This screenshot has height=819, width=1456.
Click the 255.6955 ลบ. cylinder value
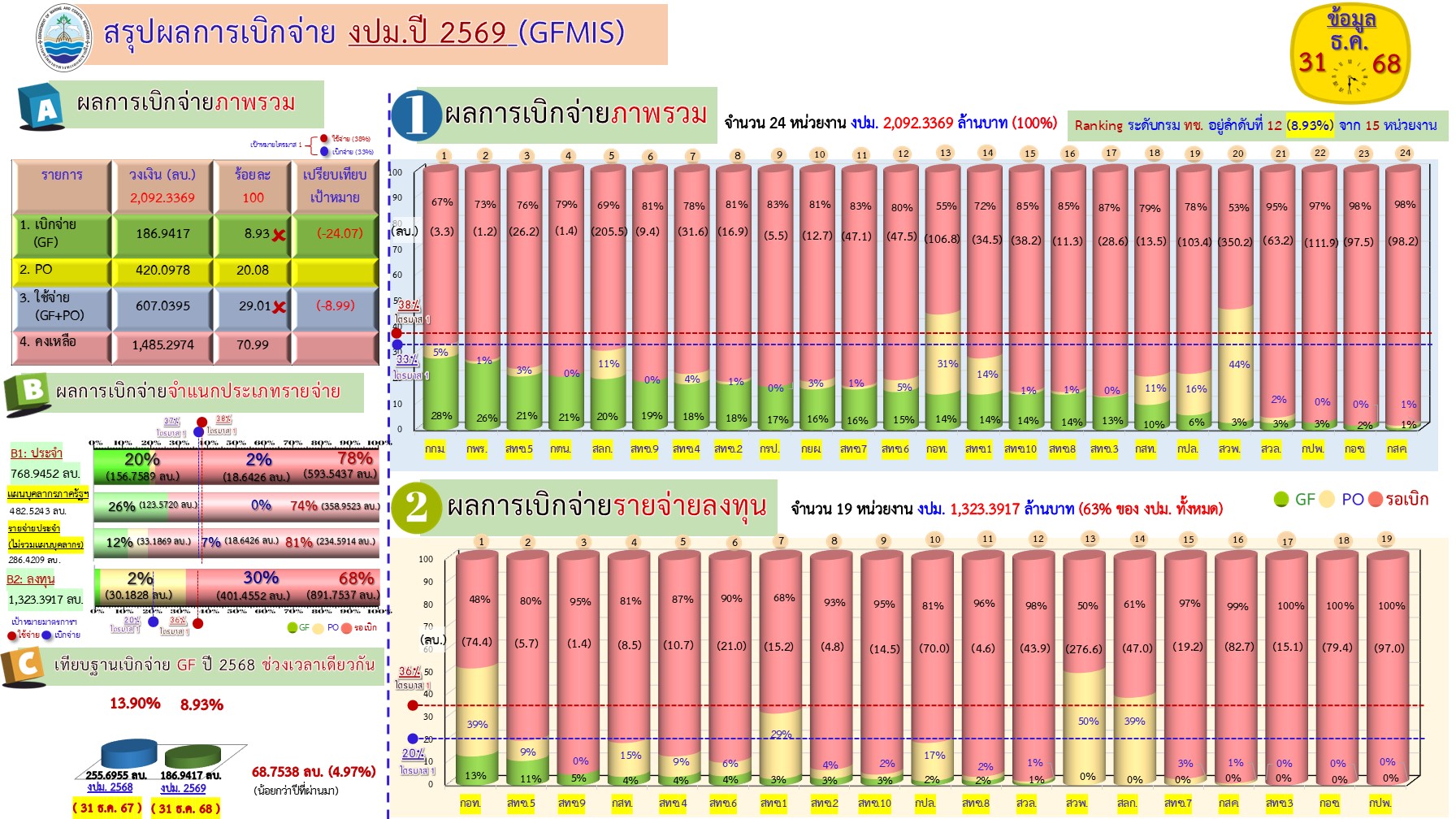[119, 776]
